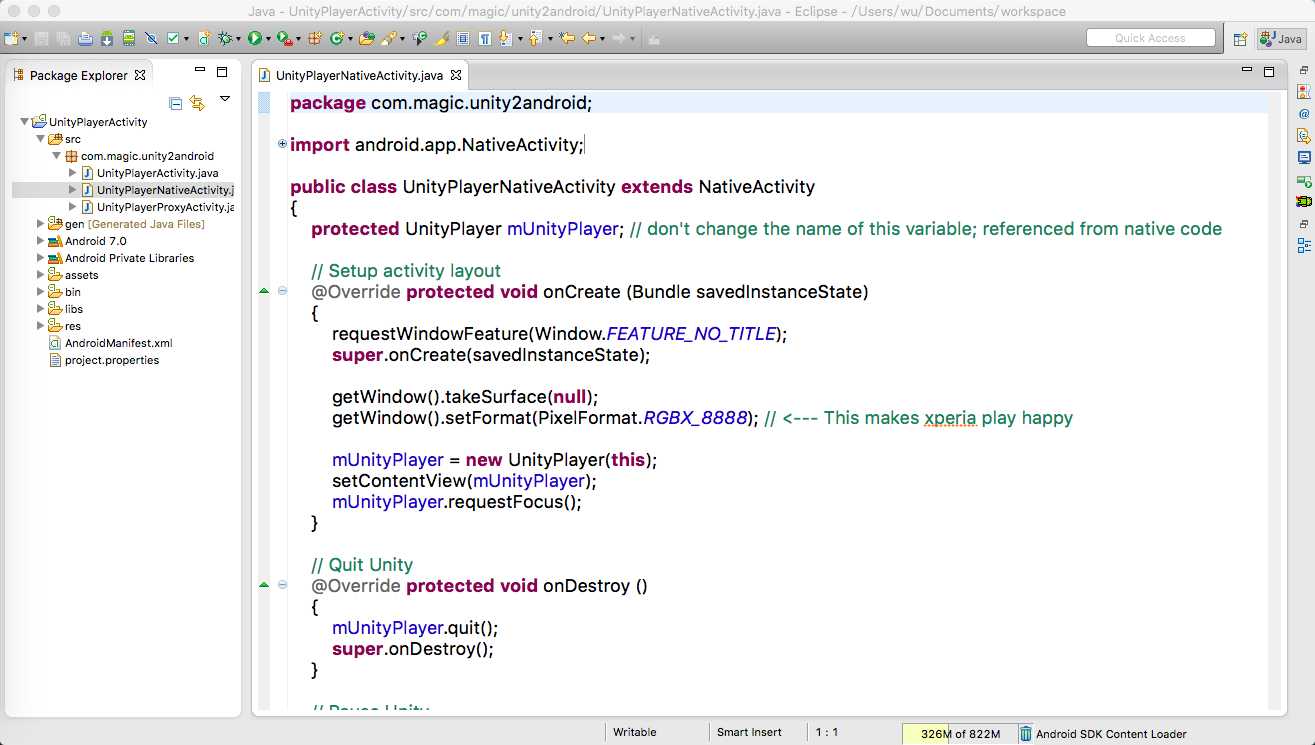Toggle Link with Editor in Package Explorer
This screenshot has width=1315, height=745.
pos(197,103)
